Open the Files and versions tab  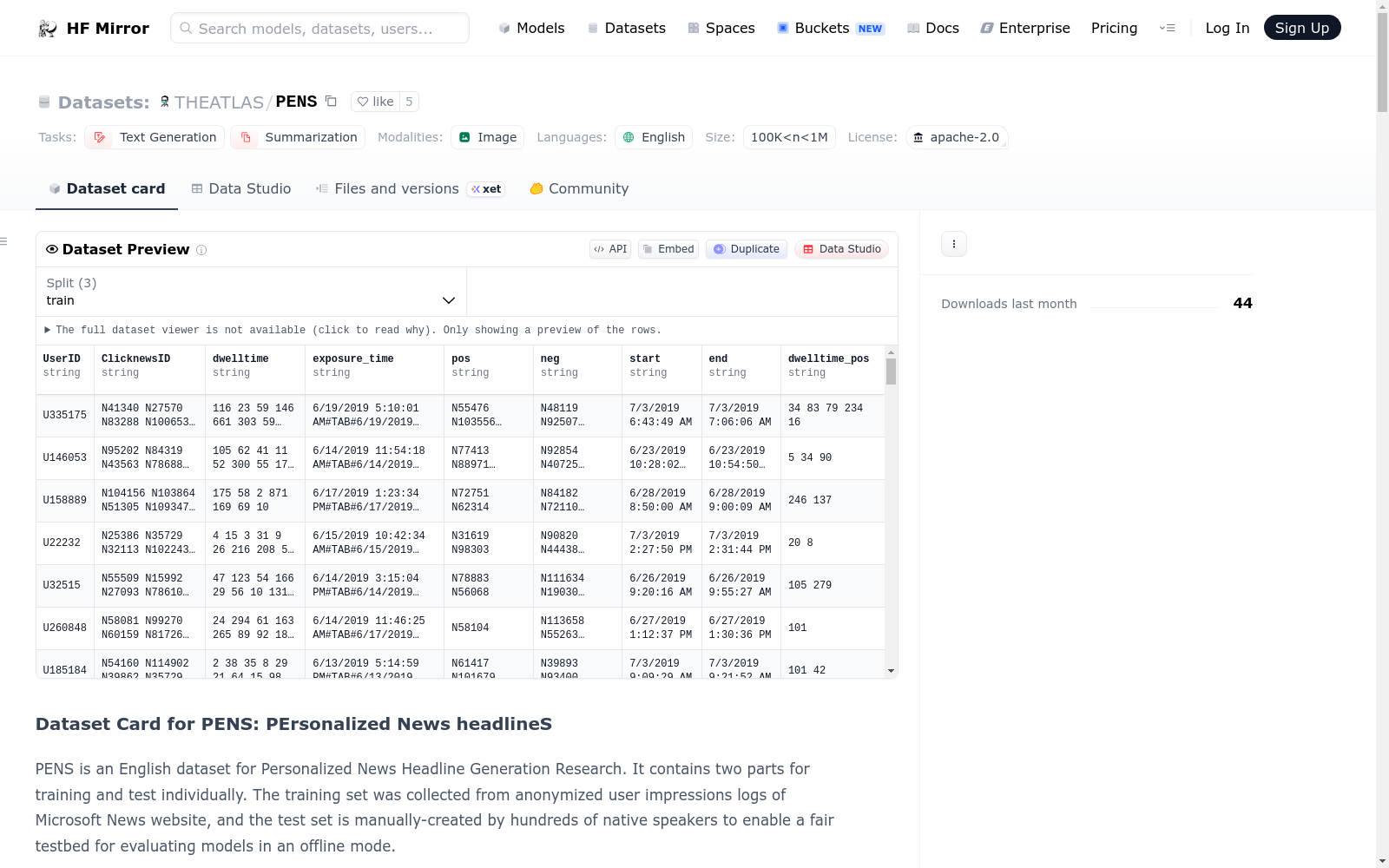411,189
